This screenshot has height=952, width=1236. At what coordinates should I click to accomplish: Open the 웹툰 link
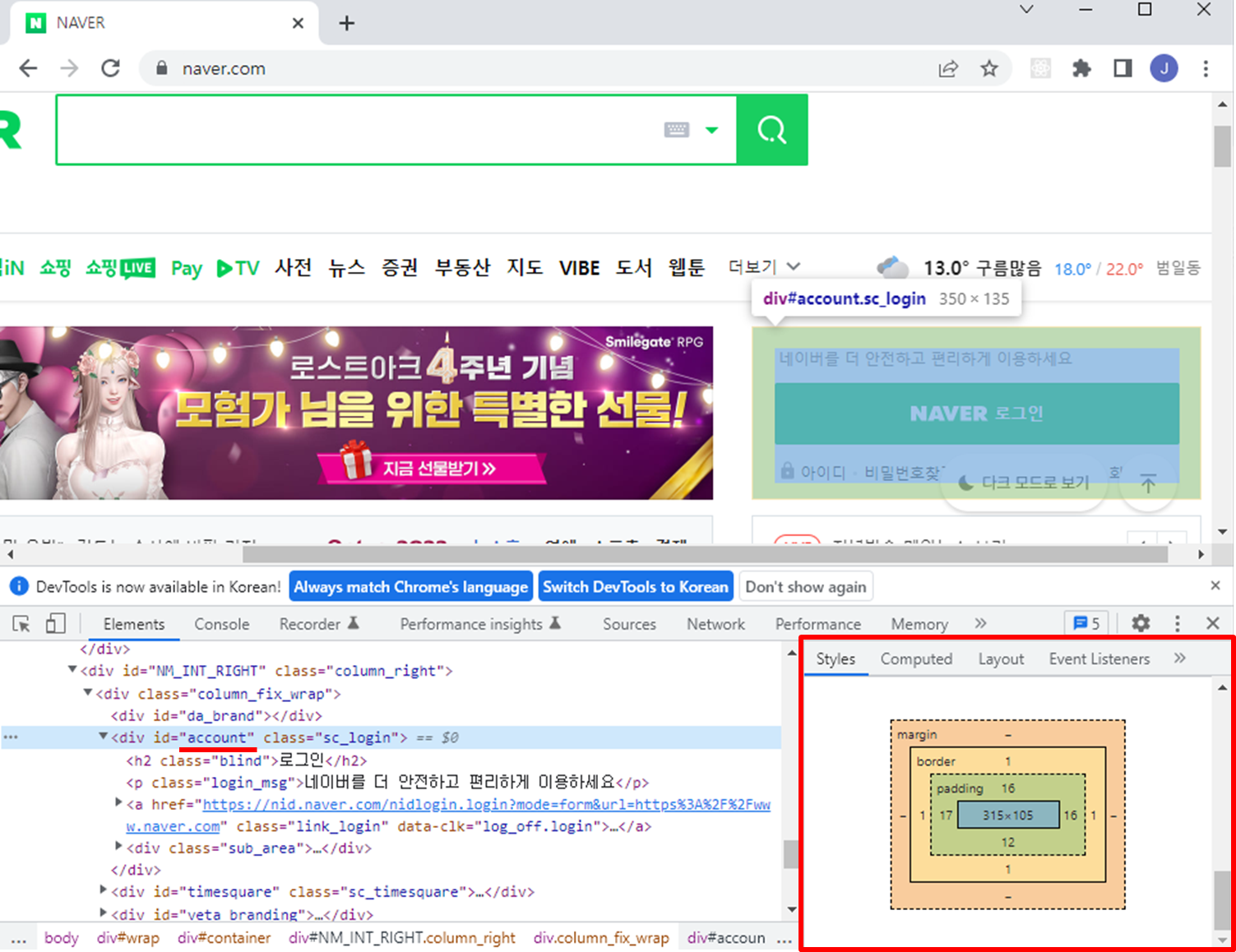[x=686, y=268]
